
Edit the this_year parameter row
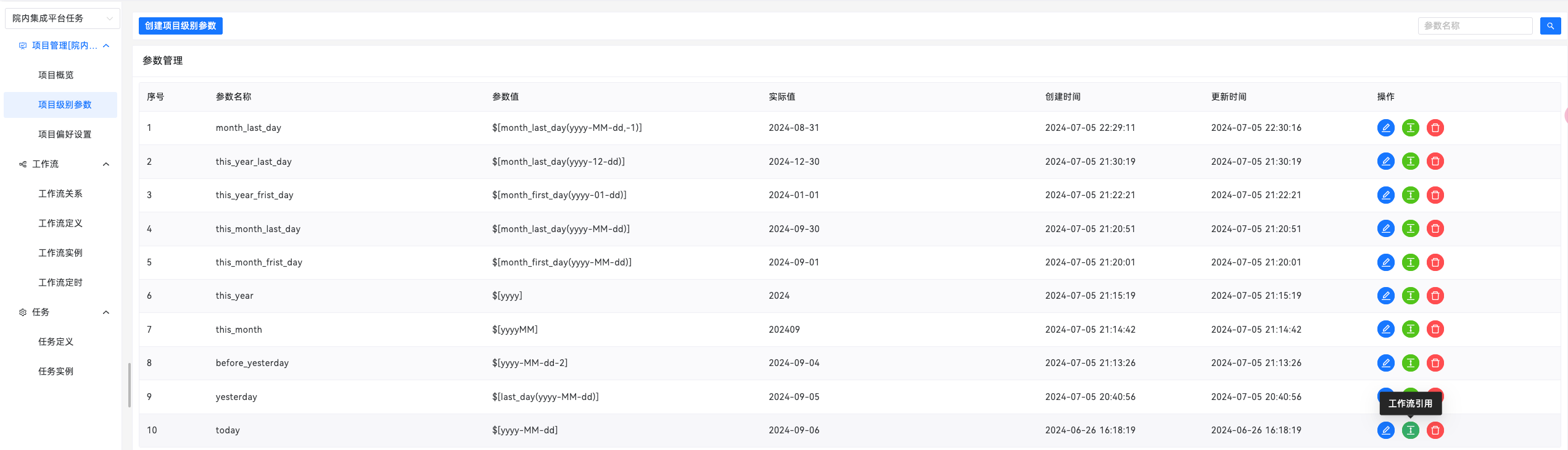[1385, 296]
